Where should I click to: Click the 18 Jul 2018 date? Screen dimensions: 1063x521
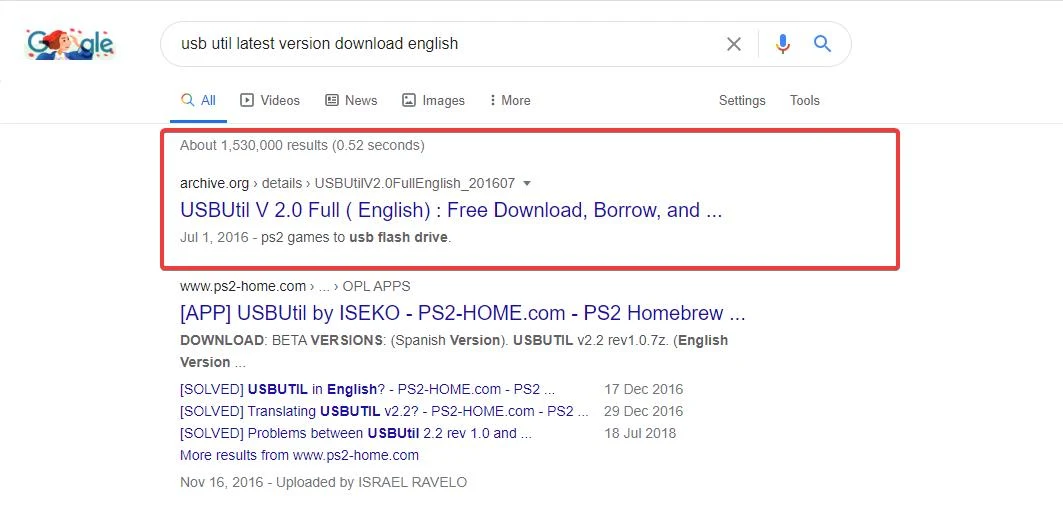(x=640, y=433)
